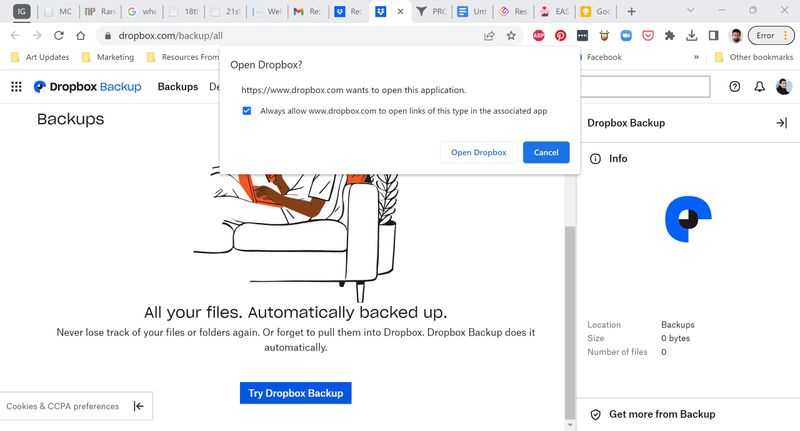Uncheck Always allow www.dropbox.com checkbox
This screenshot has height=431, width=800.
point(247,111)
